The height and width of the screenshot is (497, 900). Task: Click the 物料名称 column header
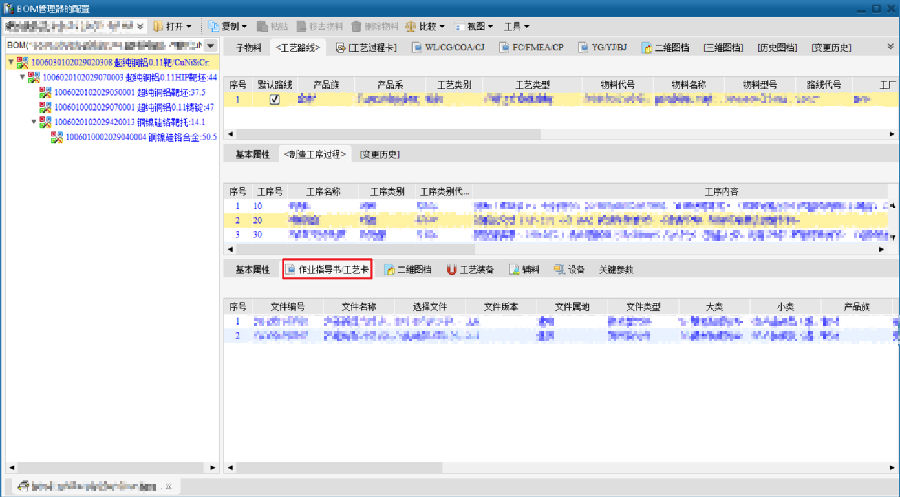pyautogui.click(x=689, y=85)
